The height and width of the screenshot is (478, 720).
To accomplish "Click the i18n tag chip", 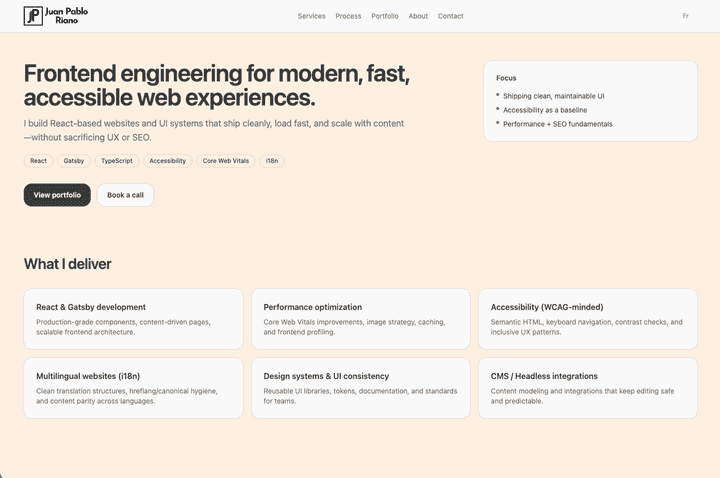I will (272, 161).
